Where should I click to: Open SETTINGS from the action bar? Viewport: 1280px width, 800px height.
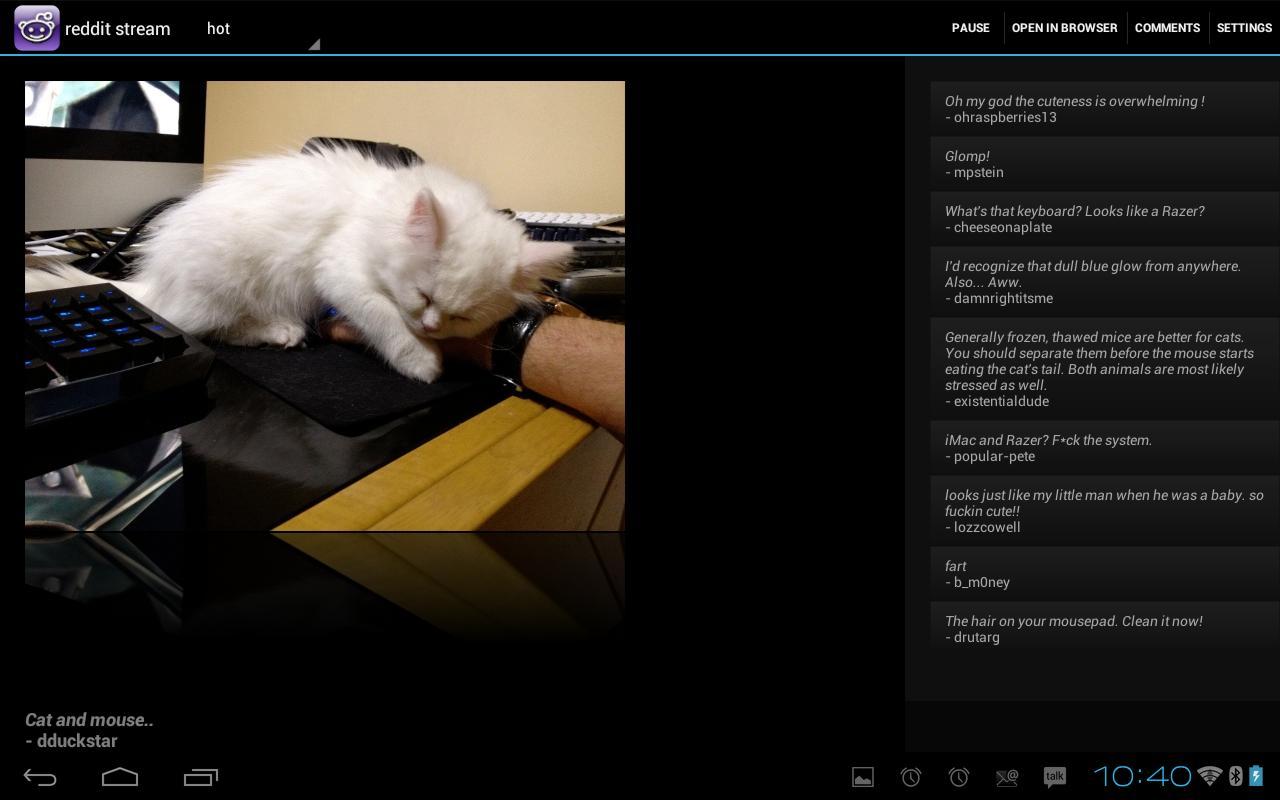point(1243,28)
